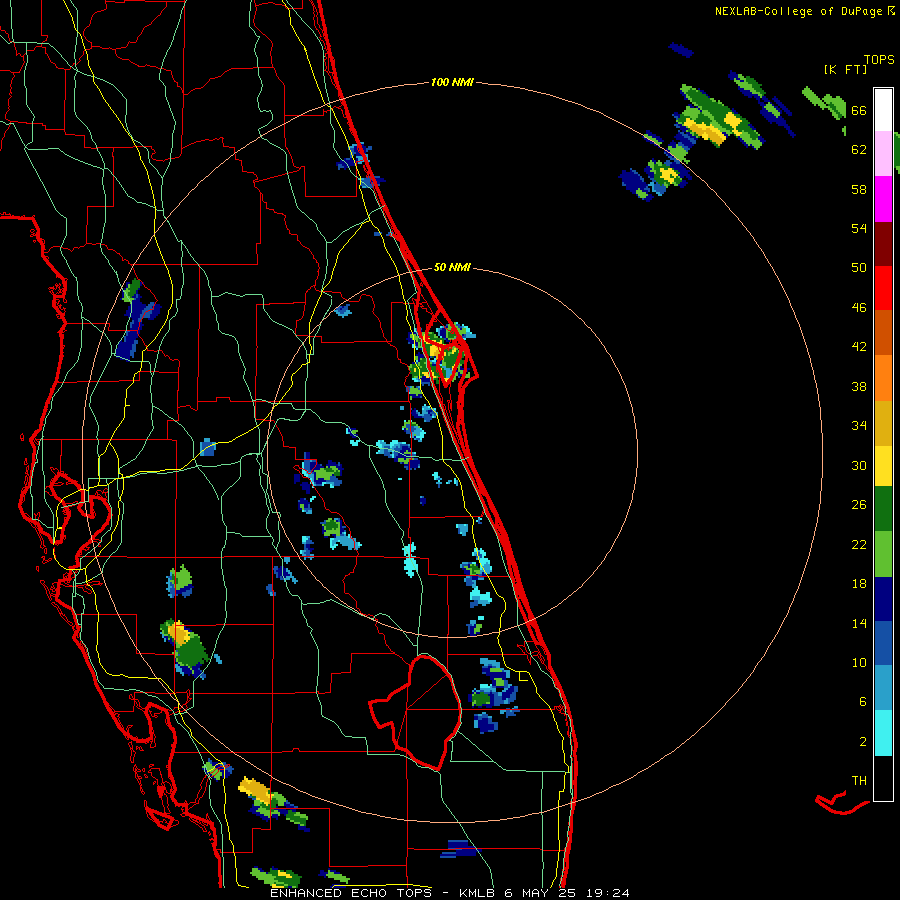Pick the dark orange swatch on the scale
Screen dimensions: 900x900
tap(883, 333)
